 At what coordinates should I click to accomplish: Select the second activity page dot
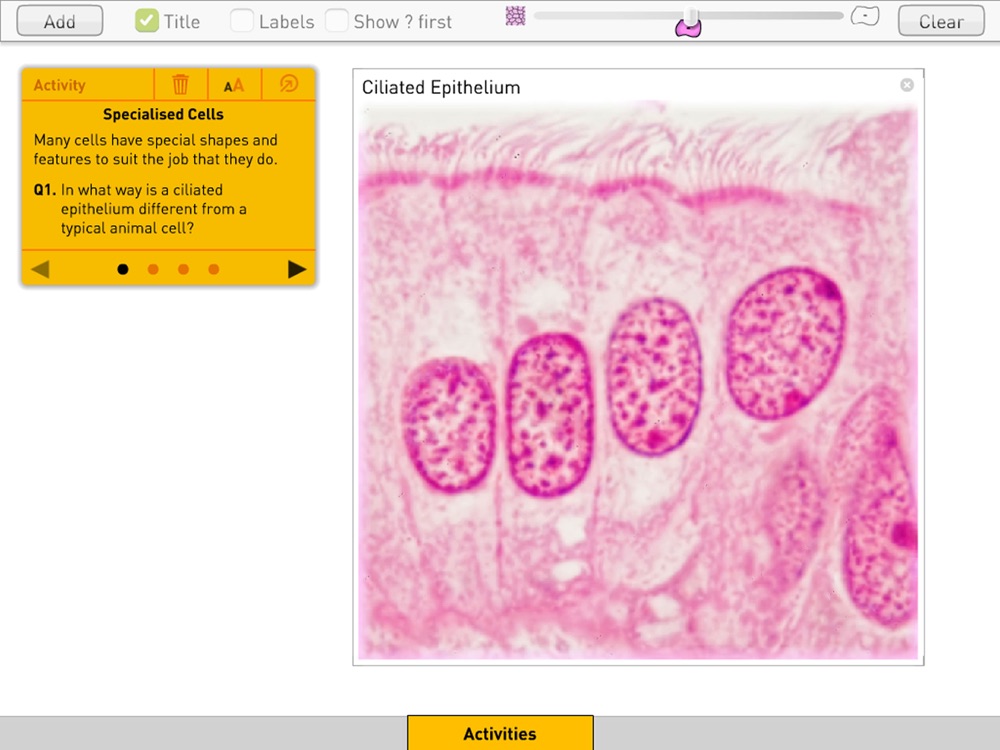click(x=153, y=270)
